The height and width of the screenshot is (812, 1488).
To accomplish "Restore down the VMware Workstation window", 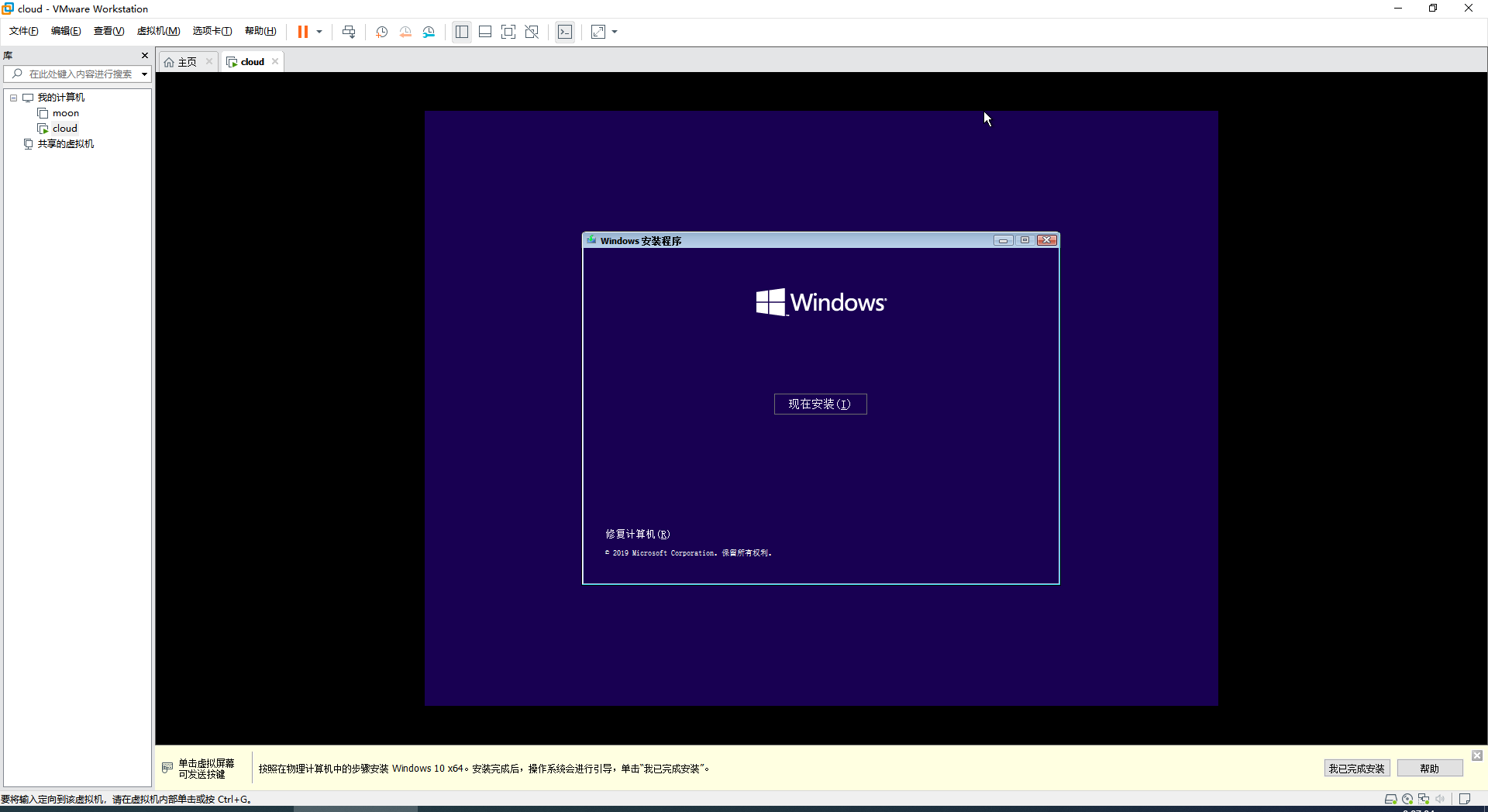I will pos(1433,9).
